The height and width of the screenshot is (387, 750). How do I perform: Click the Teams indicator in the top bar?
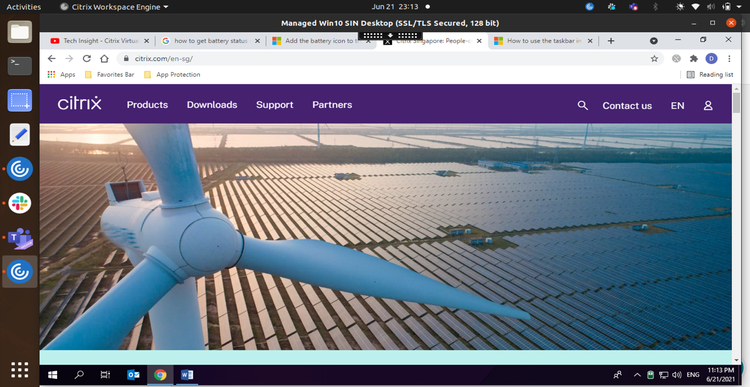click(634, 7)
